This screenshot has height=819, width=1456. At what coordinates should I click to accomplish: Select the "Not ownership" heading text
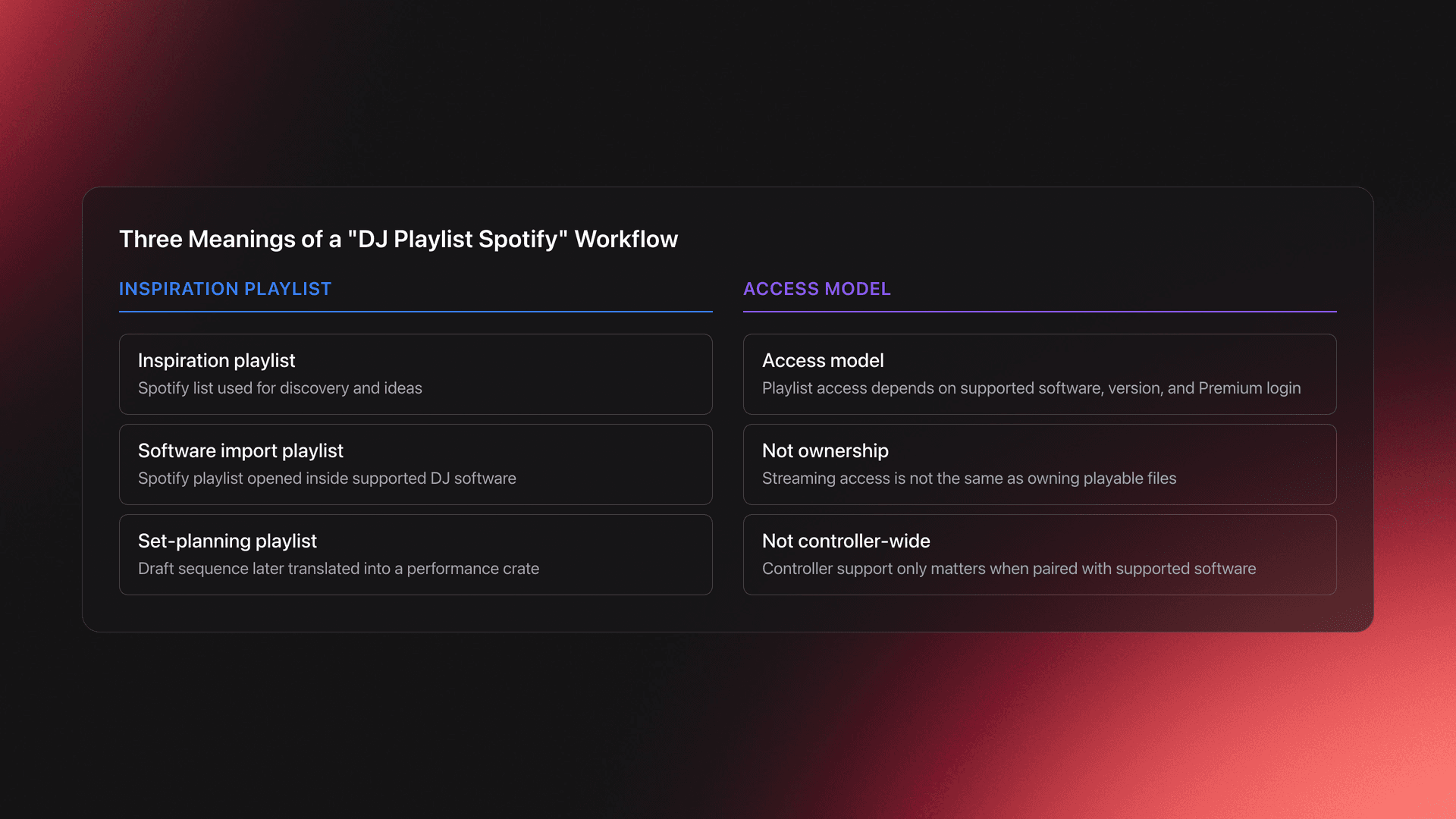[825, 450]
